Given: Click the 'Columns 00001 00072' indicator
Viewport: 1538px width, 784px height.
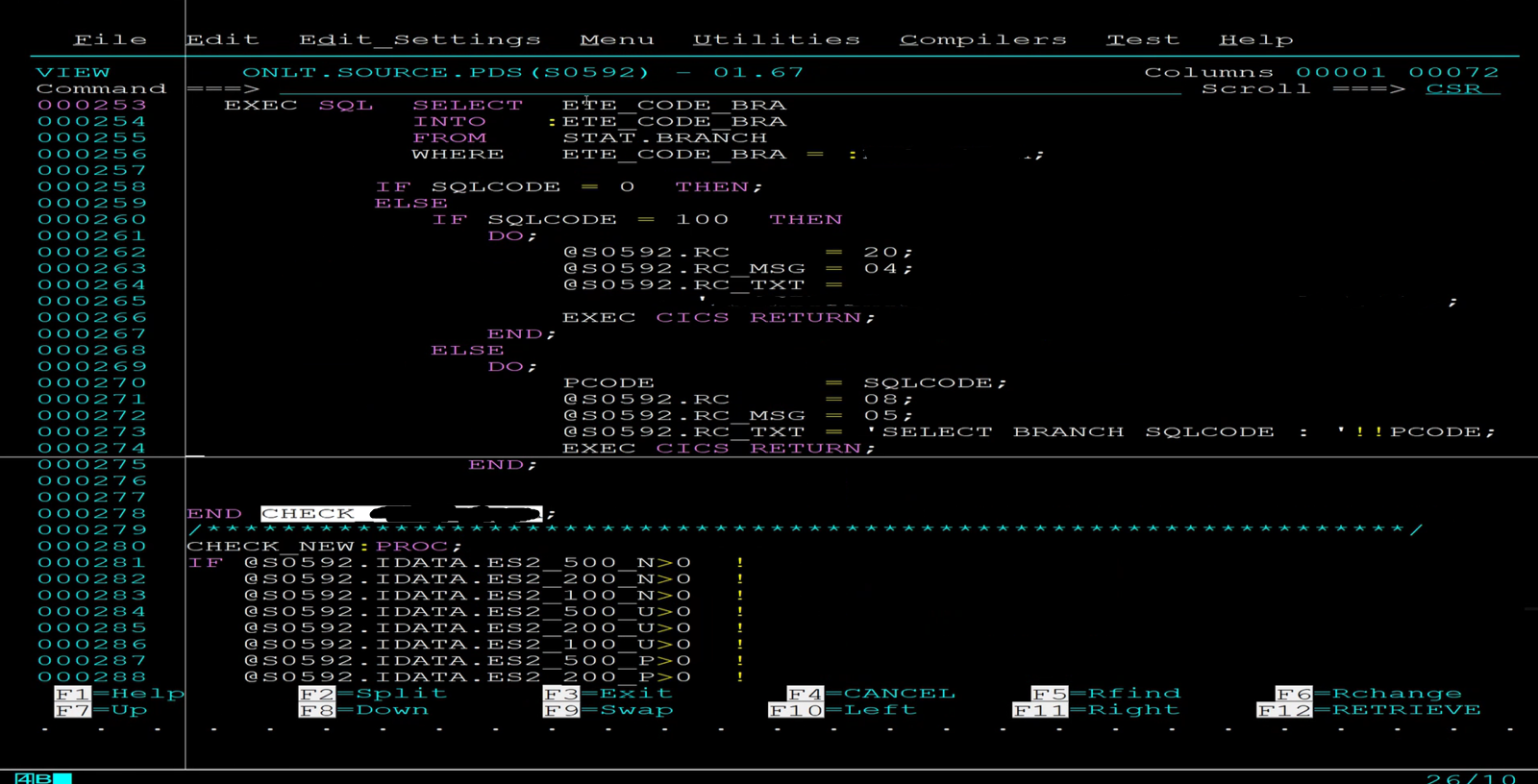Looking at the screenshot, I should [x=1322, y=72].
